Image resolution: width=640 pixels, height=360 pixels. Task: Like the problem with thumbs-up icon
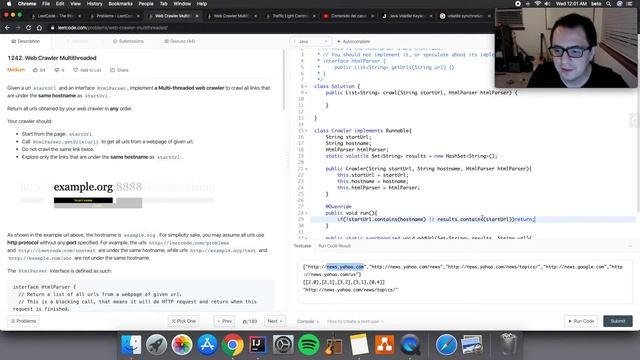click(39, 70)
